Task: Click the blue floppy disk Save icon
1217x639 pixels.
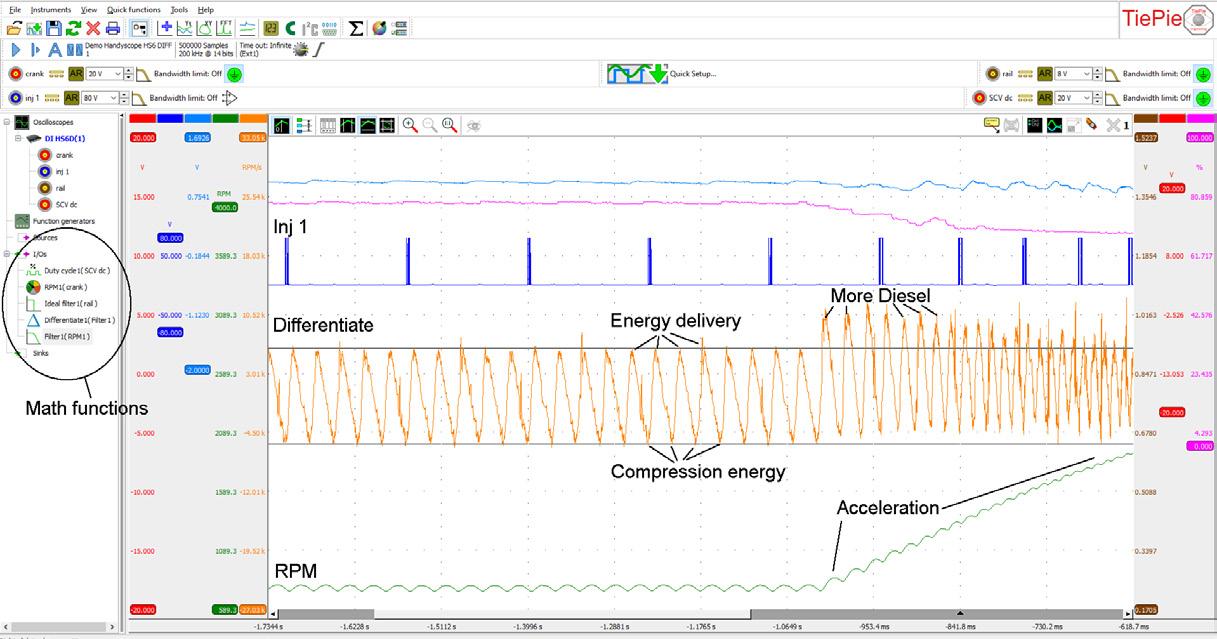Action: (54, 28)
